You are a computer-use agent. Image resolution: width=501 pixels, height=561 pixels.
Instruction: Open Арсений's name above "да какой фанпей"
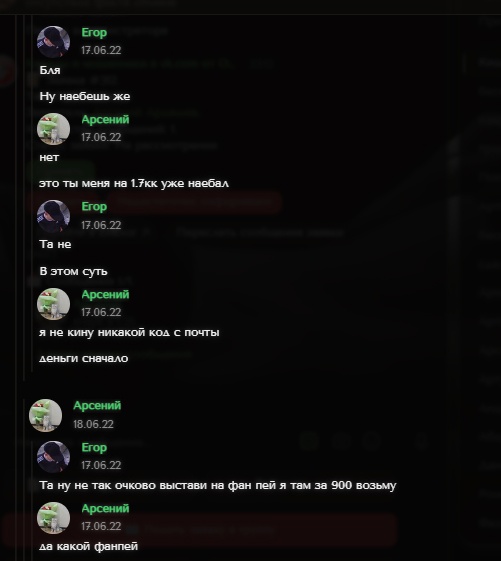pyautogui.click(x=105, y=508)
